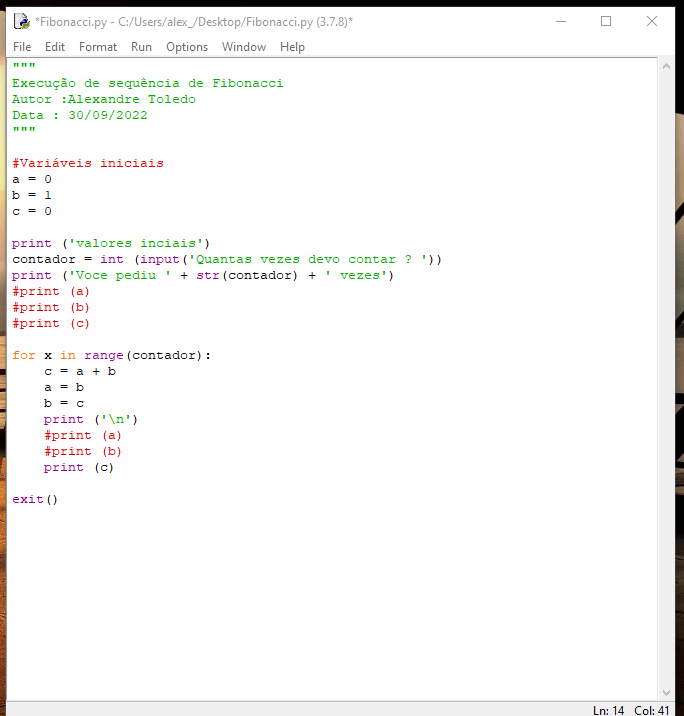
Task: Expand the Format menu
Action: pyautogui.click(x=98, y=47)
